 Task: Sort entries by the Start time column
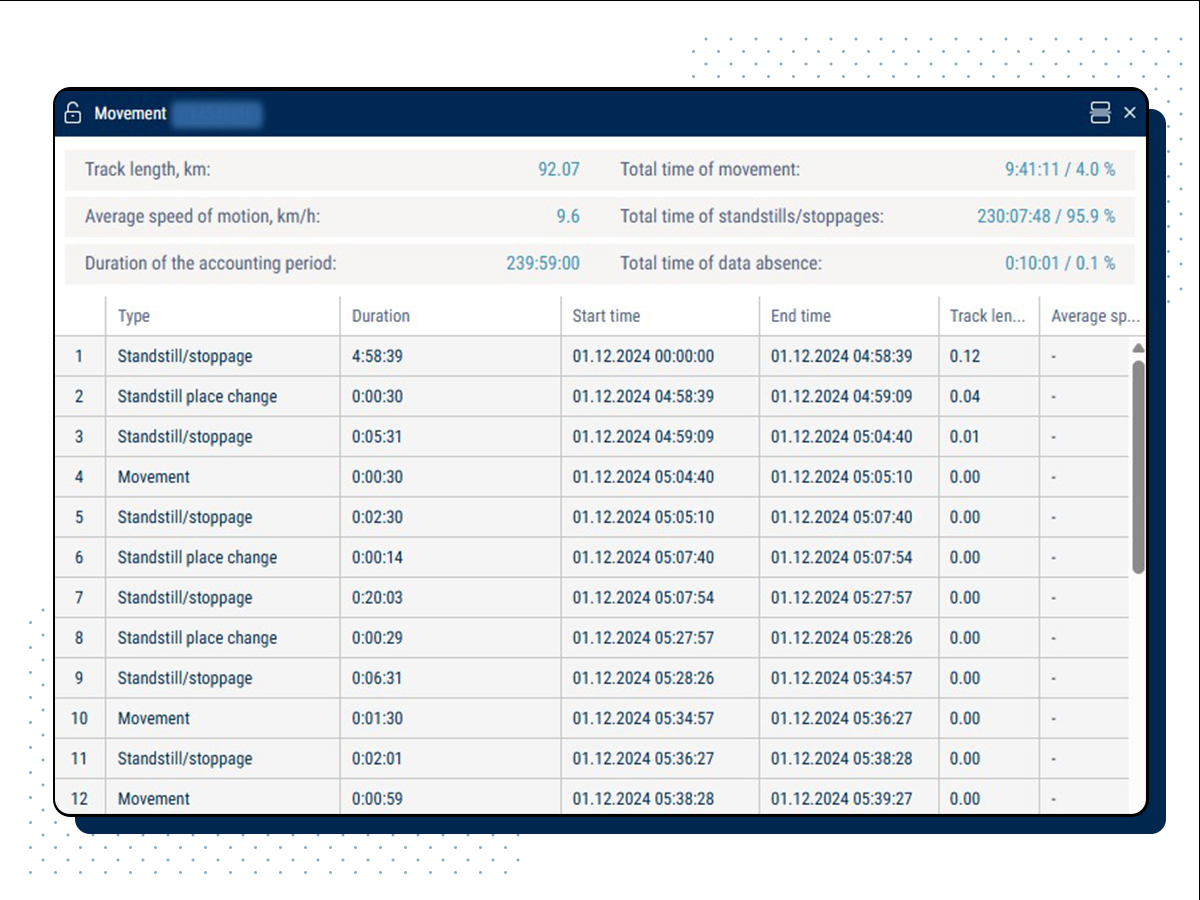click(606, 316)
